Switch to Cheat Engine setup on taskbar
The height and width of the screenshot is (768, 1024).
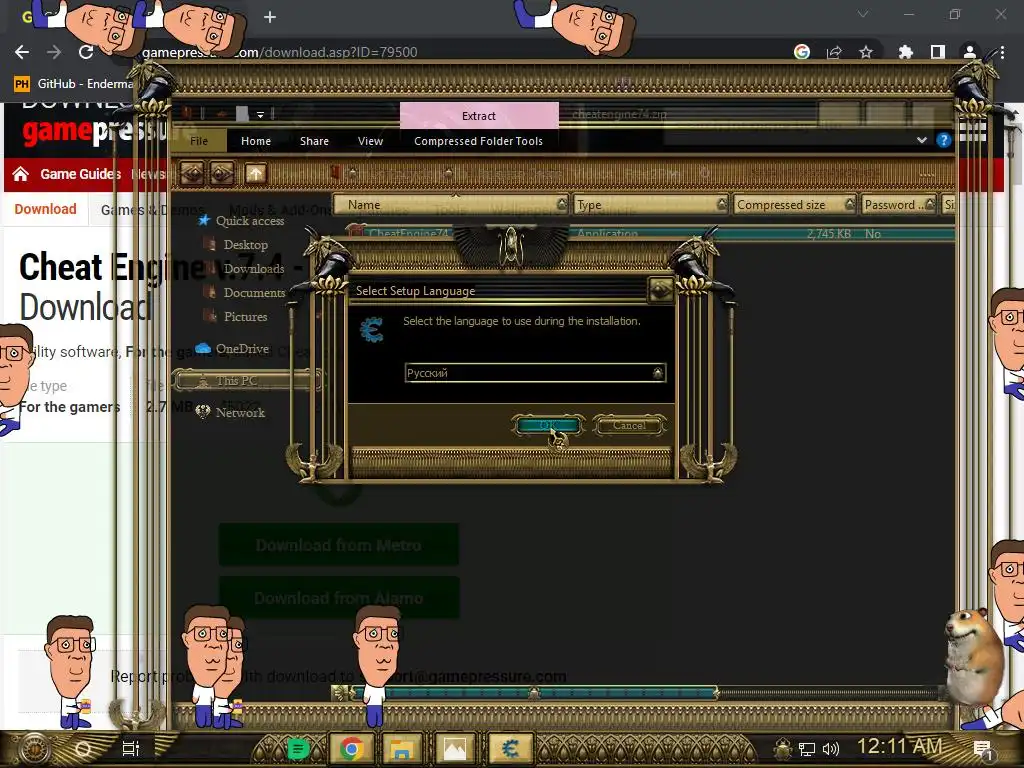[510, 748]
